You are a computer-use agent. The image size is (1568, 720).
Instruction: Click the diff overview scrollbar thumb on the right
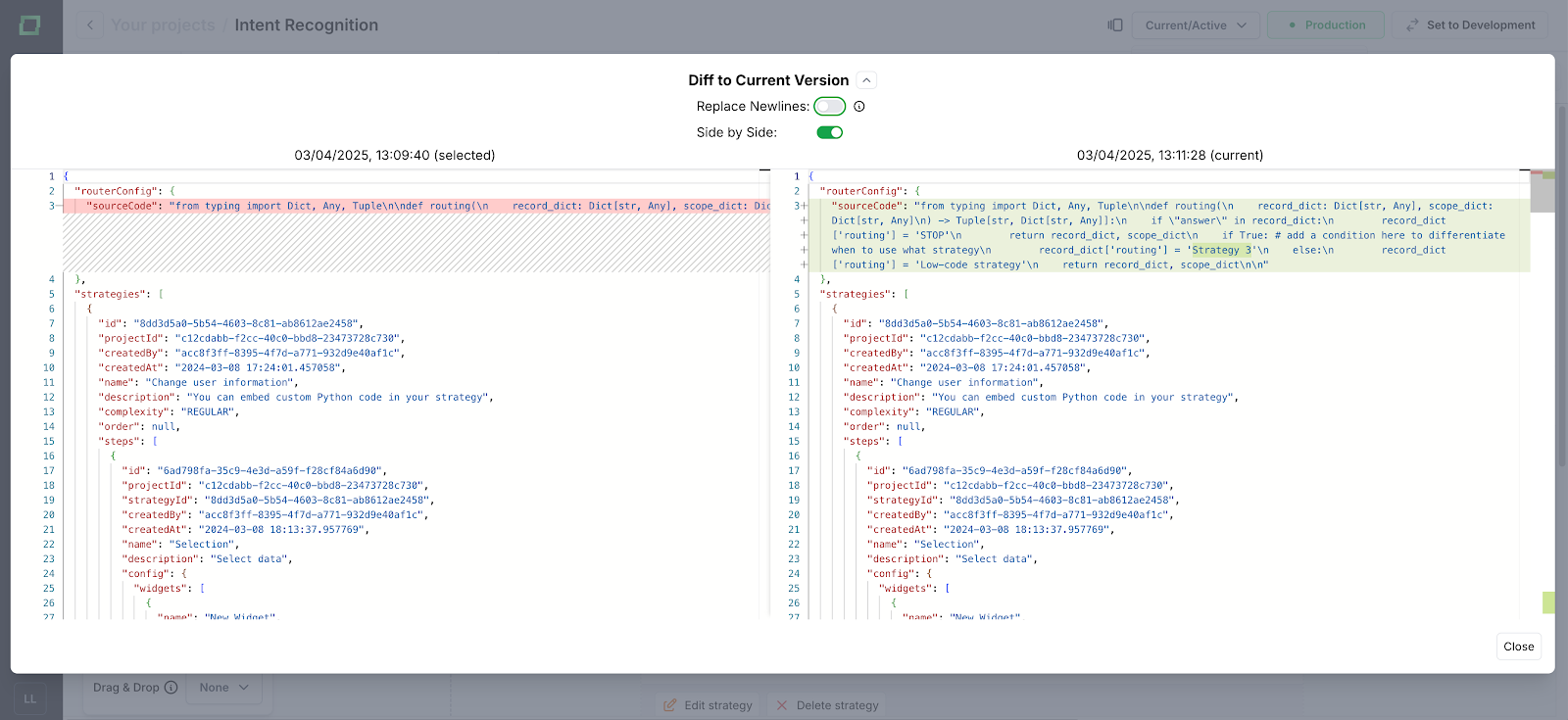pos(1543,191)
